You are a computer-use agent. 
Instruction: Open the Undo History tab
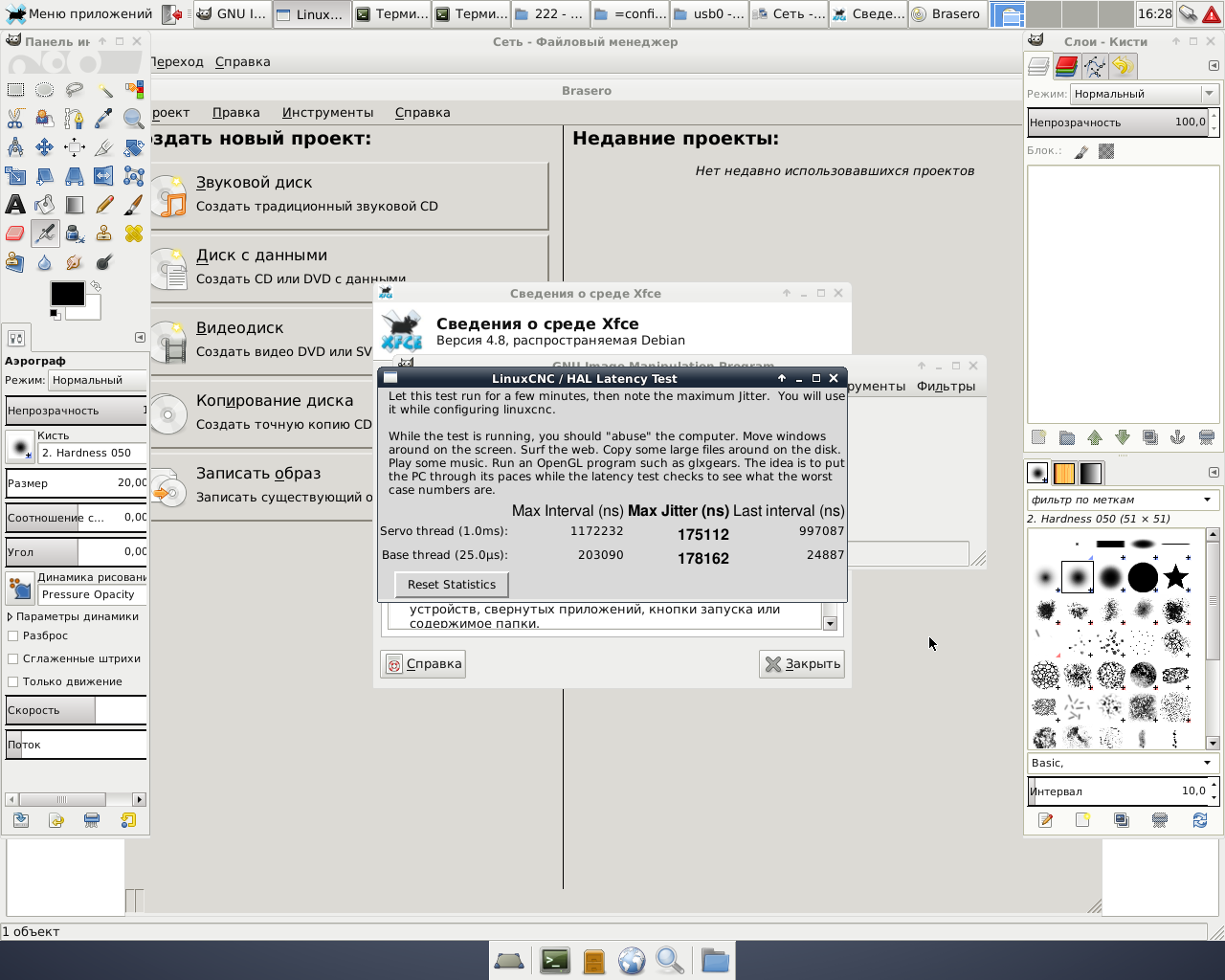(x=1123, y=66)
